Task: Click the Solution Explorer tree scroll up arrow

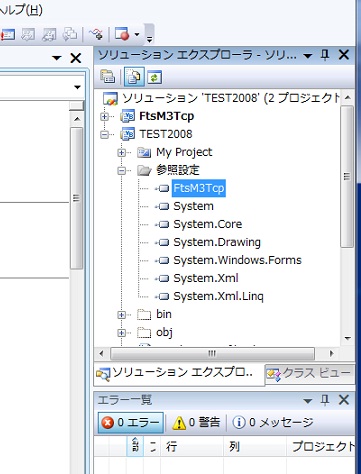Action: click(348, 98)
